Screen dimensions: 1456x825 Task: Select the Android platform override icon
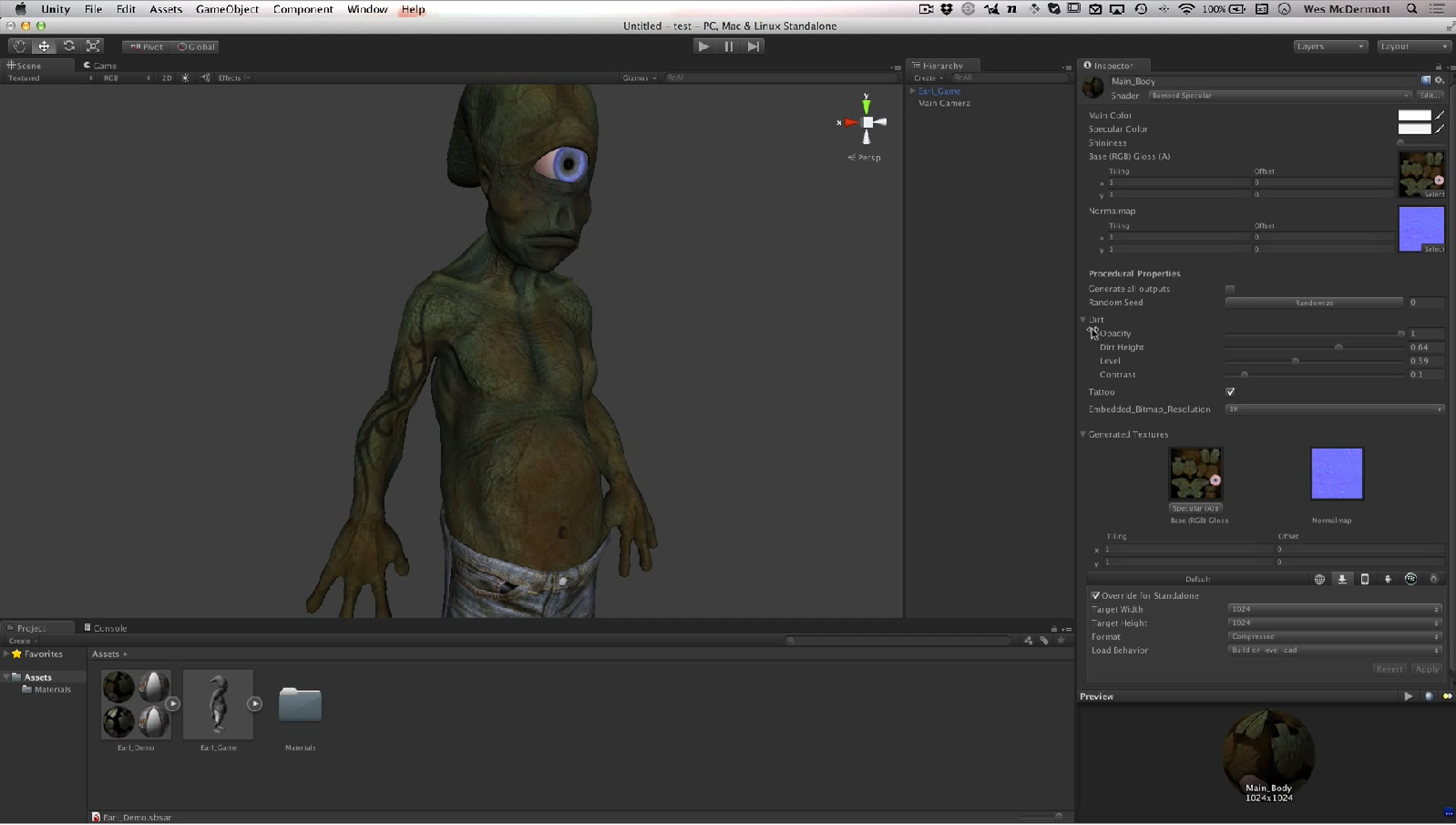(x=1388, y=579)
